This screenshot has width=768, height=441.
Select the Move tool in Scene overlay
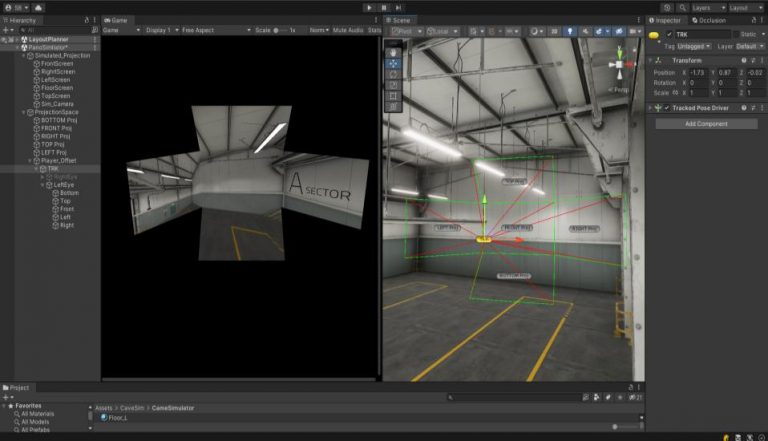(x=393, y=62)
